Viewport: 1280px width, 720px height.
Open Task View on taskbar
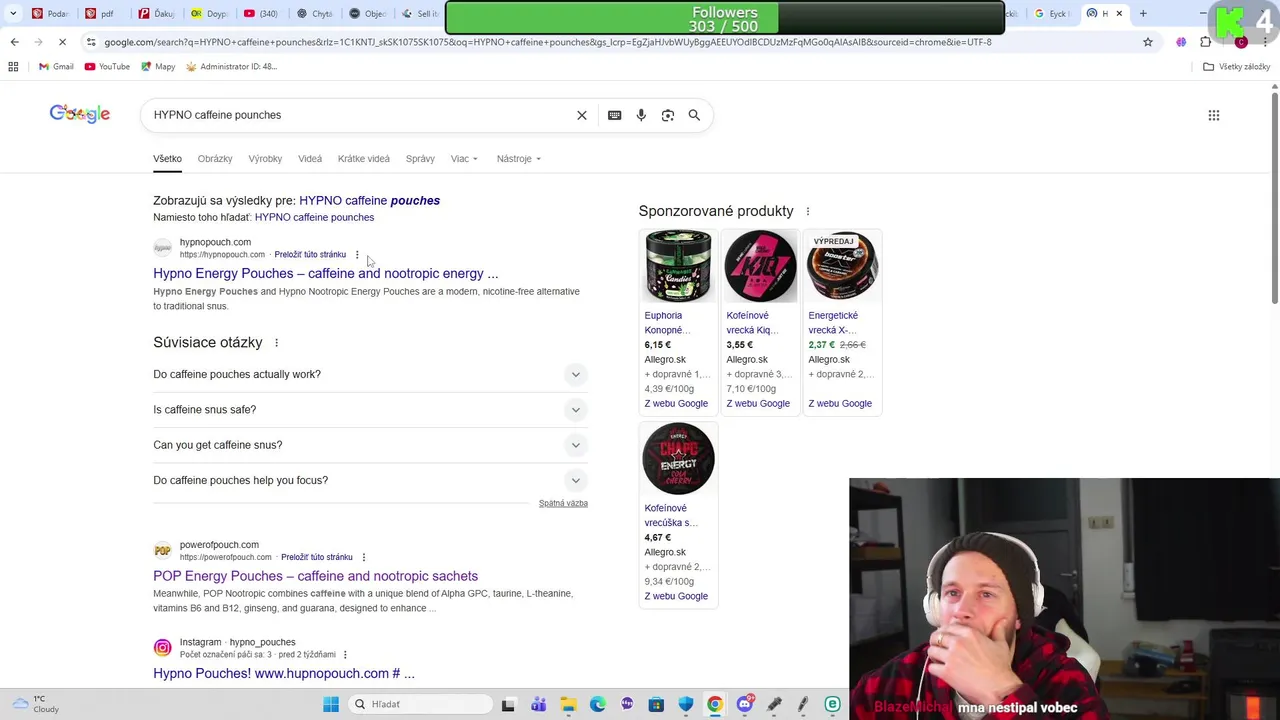click(508, 704)
